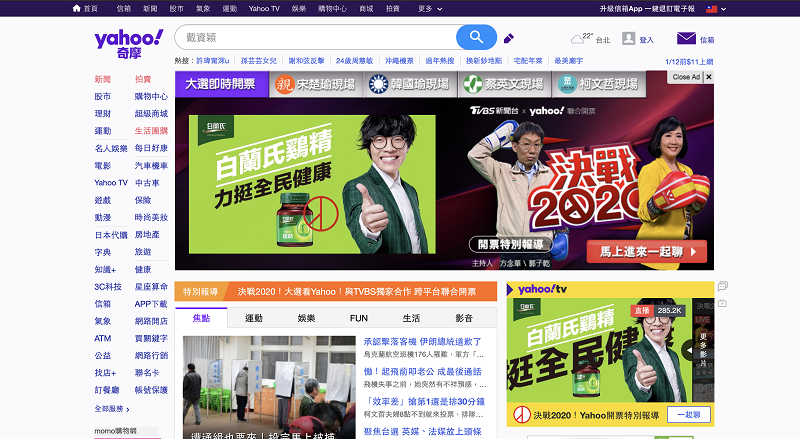Open the 蔡英文現場 tab with green DPP icon
Screen dimensions: 800x439
click(504, 84)
